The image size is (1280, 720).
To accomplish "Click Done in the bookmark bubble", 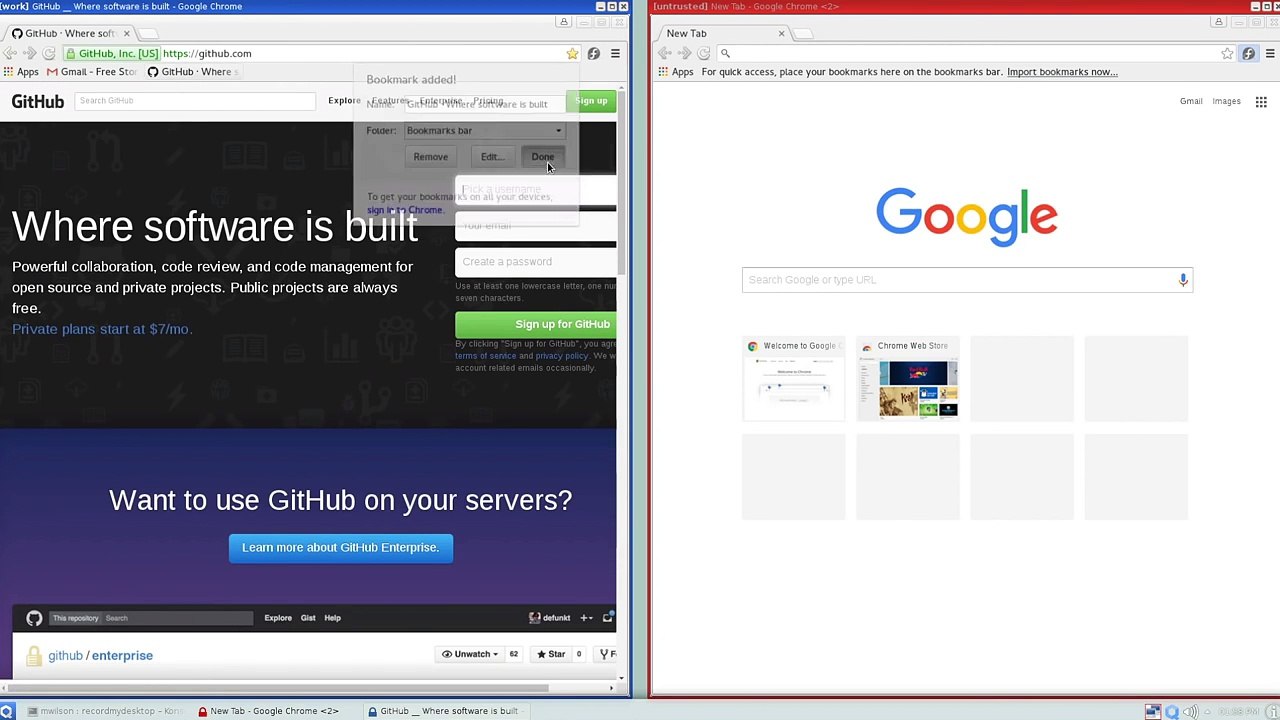I will (x=542, y=157).
